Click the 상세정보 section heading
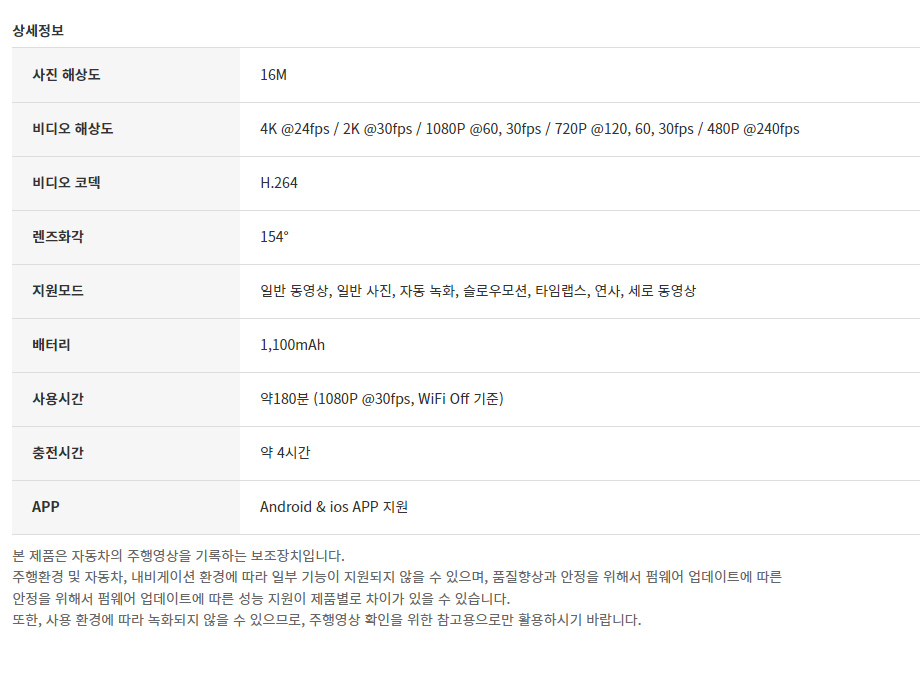The width and height of the screenshot is (920, 693). click(38, 31)
